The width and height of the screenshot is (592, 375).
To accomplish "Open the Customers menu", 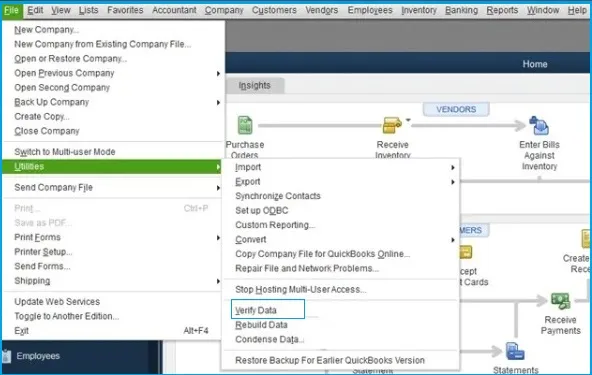I will coord(274,10).
